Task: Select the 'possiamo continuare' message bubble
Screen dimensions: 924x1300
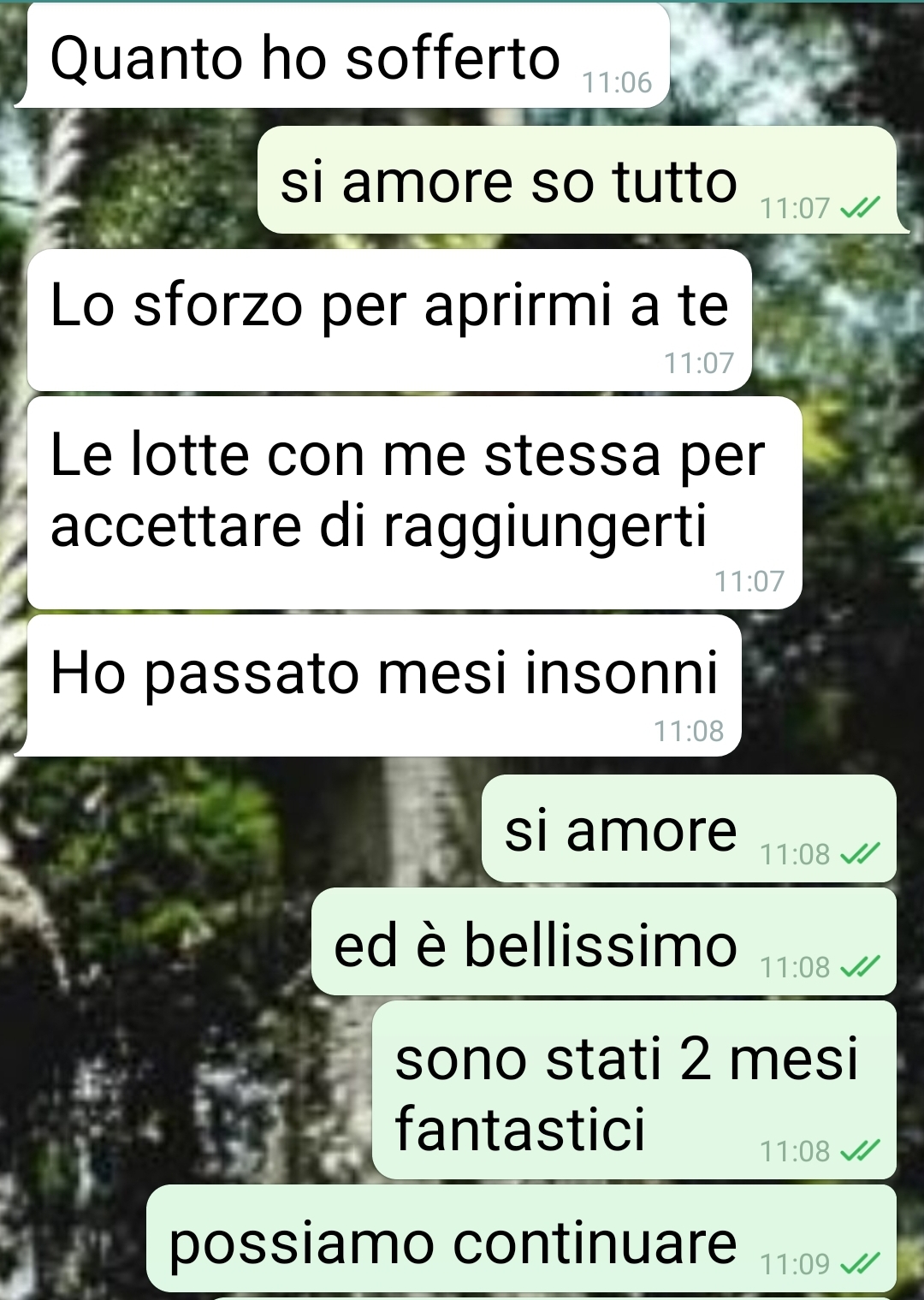Action: (521, 1238)
